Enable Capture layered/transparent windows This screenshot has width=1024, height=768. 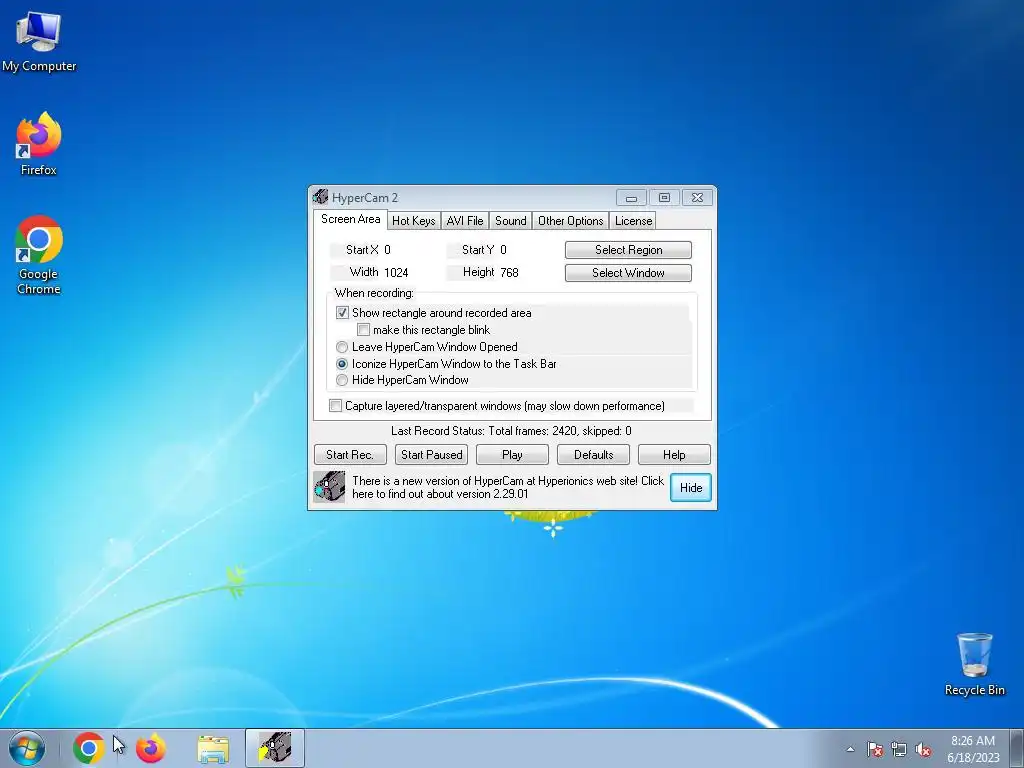(335, 406)
